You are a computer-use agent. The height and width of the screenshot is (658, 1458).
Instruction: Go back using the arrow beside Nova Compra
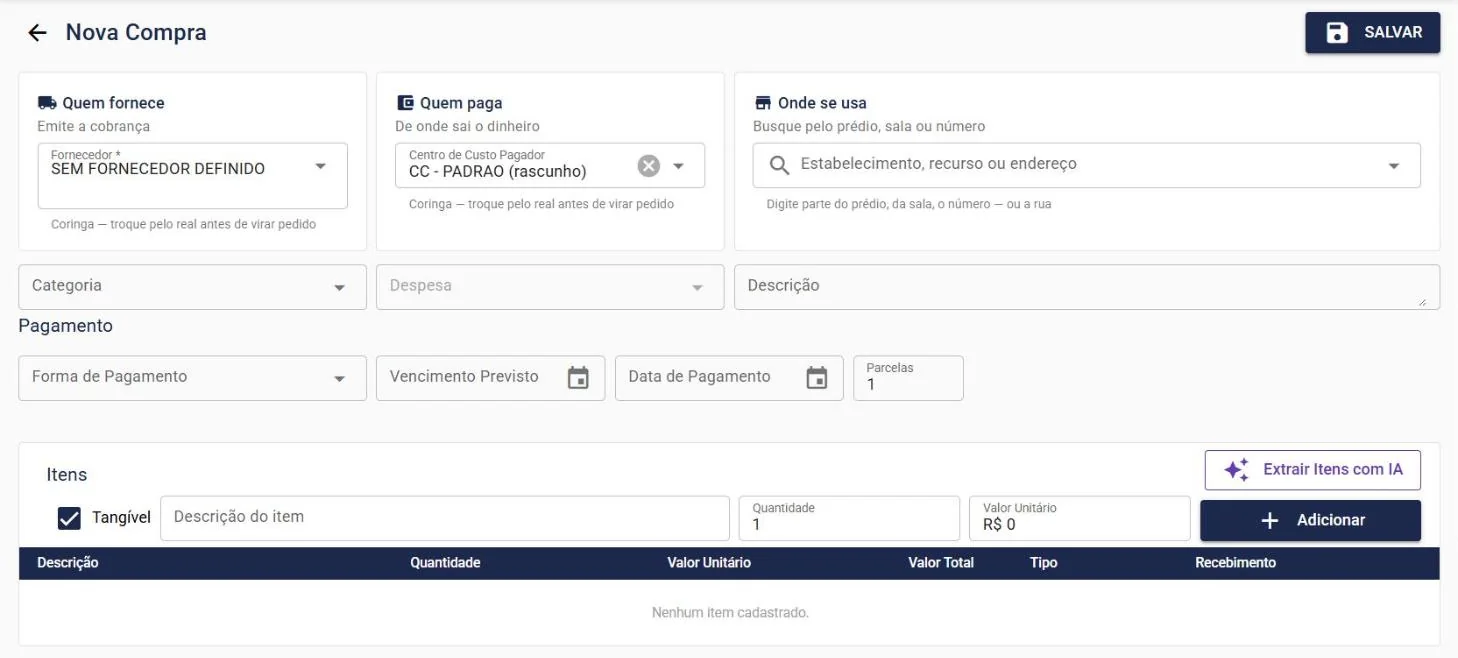[x=37, y=33]
